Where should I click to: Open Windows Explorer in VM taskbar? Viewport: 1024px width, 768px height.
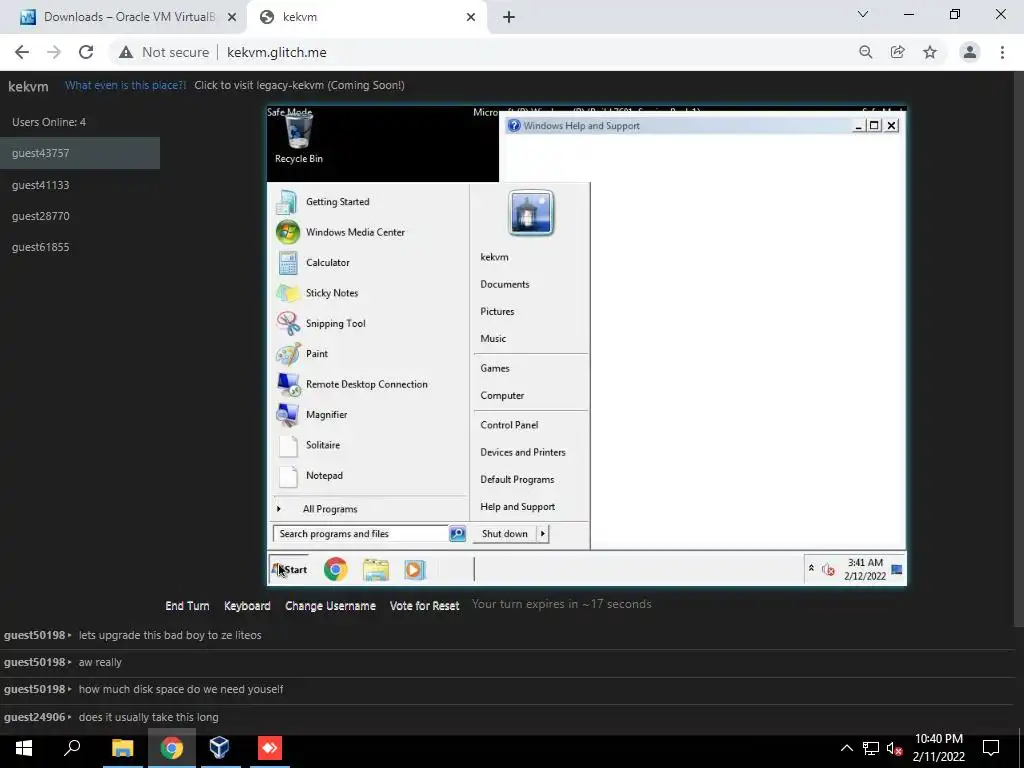376,569
